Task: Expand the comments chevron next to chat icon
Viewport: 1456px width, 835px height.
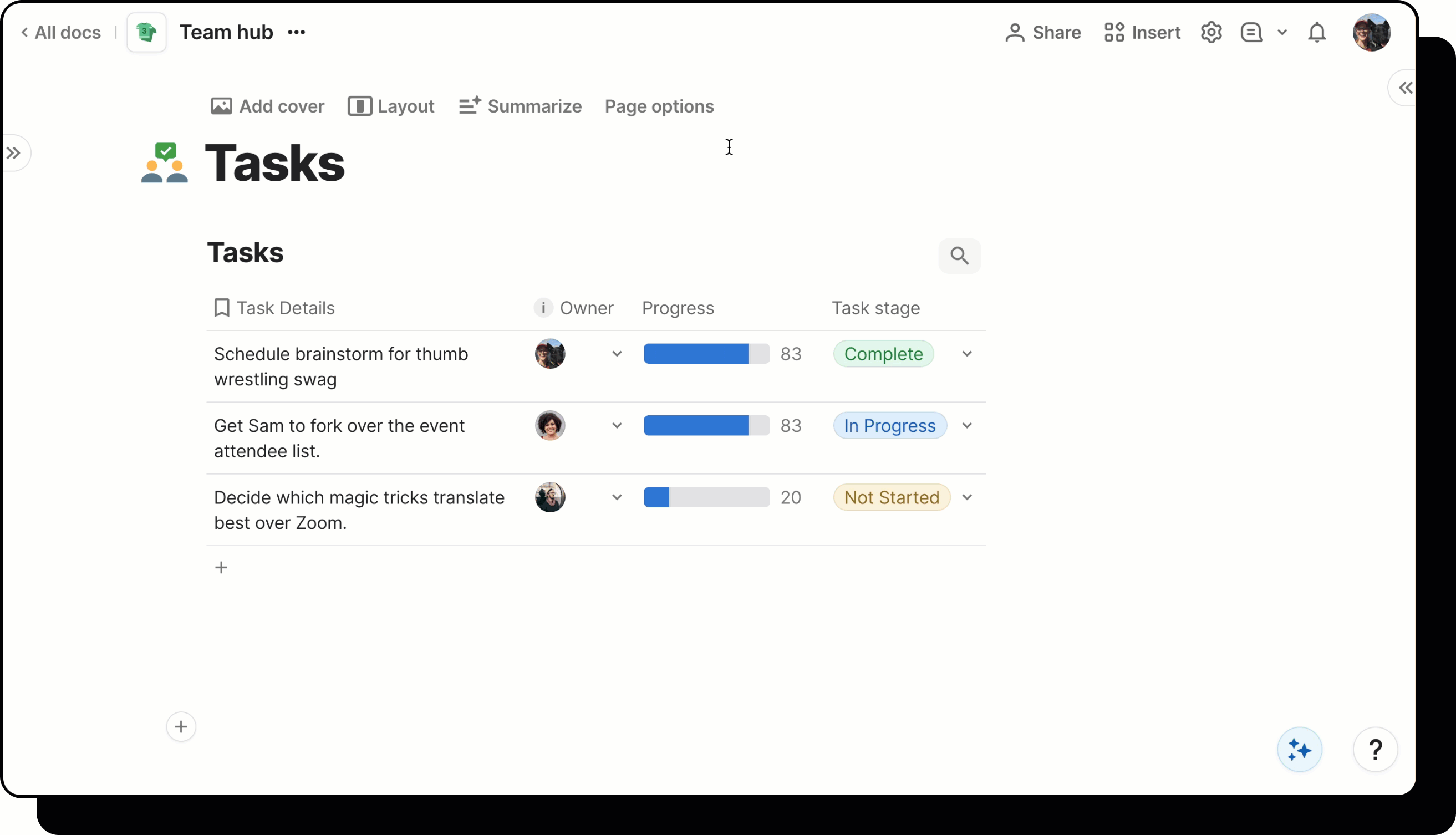Action: pyautogui.click(x=1283, y=33)
